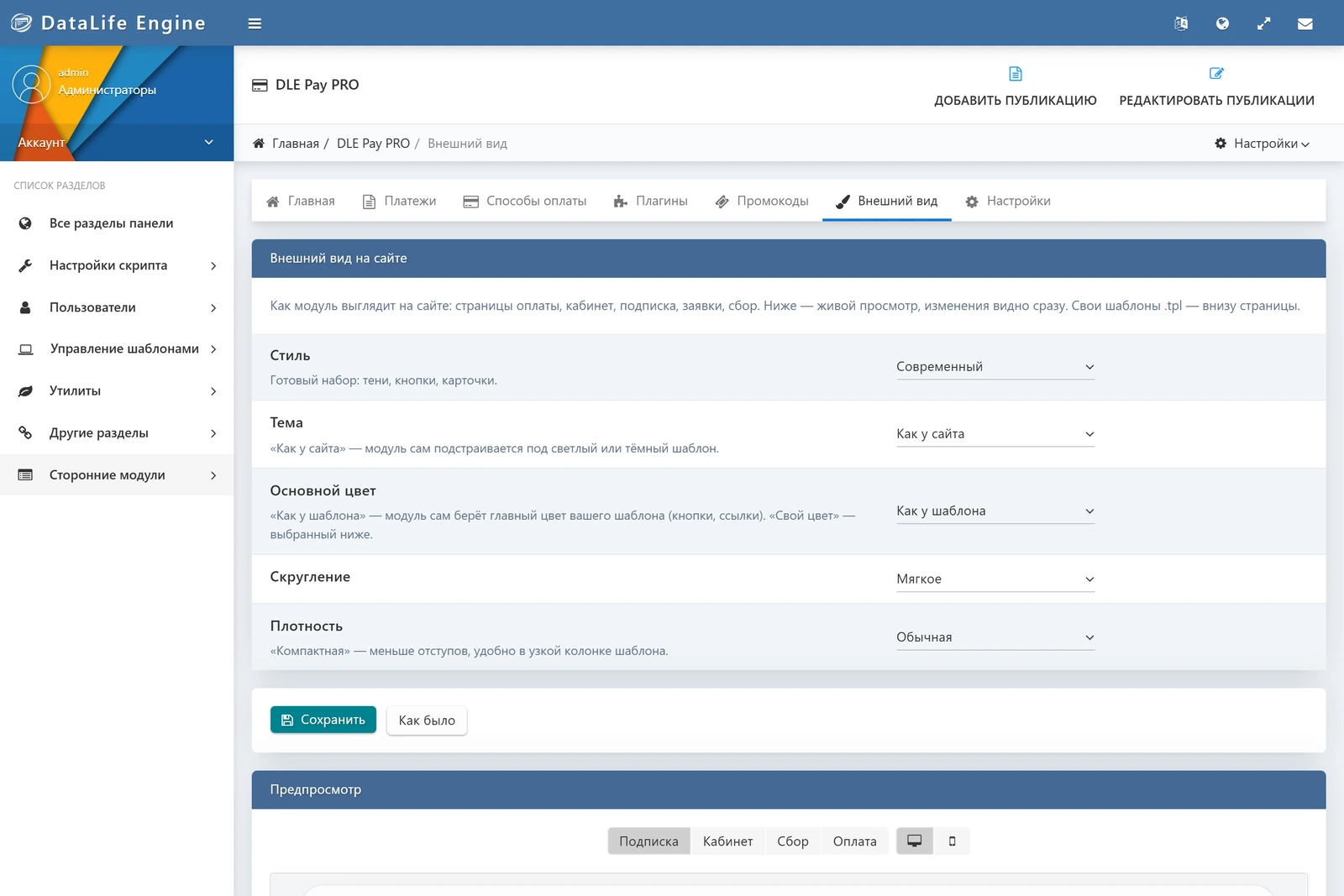Open the language translation icon in header
The image size is (1344, 896).
(x=1181, y=24)
